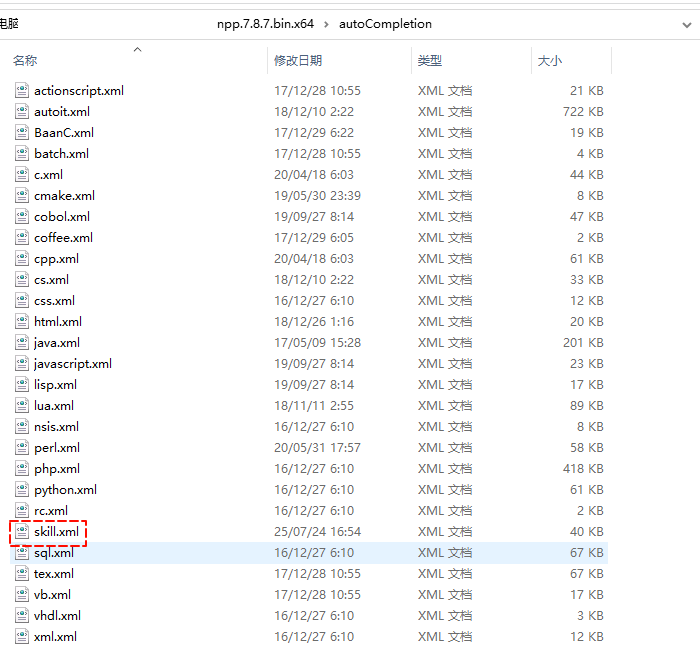Select the cobol.xml file name
Image resolution: width=700 pixels, height=659 pixels.
coord(62,217)
